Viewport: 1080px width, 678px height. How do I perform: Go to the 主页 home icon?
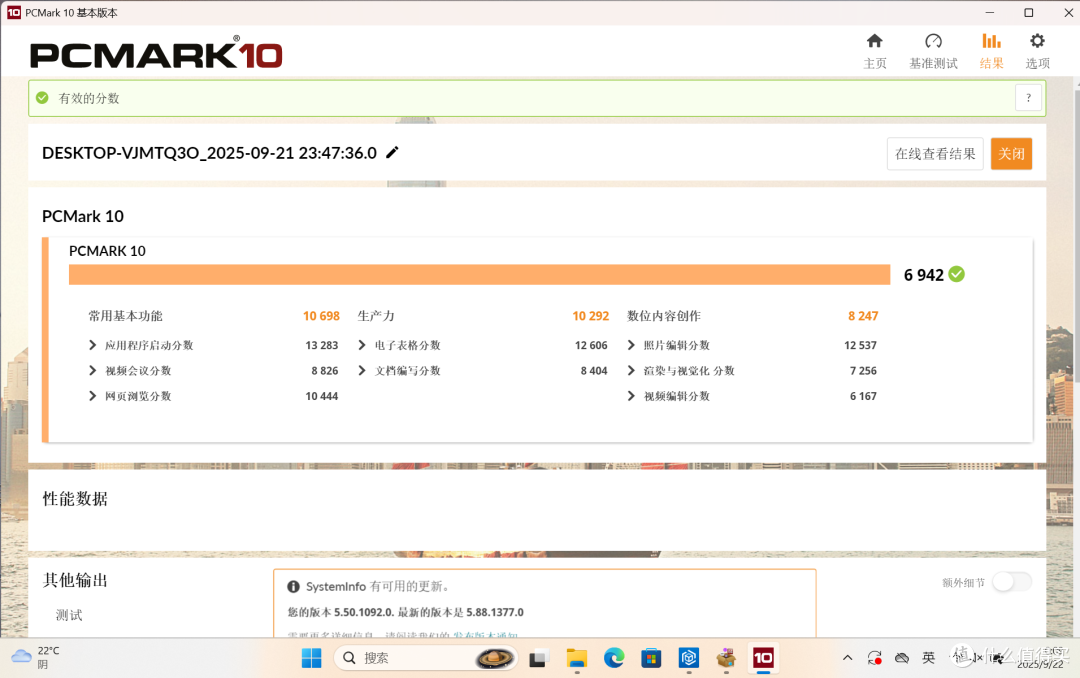click(875, 41)
